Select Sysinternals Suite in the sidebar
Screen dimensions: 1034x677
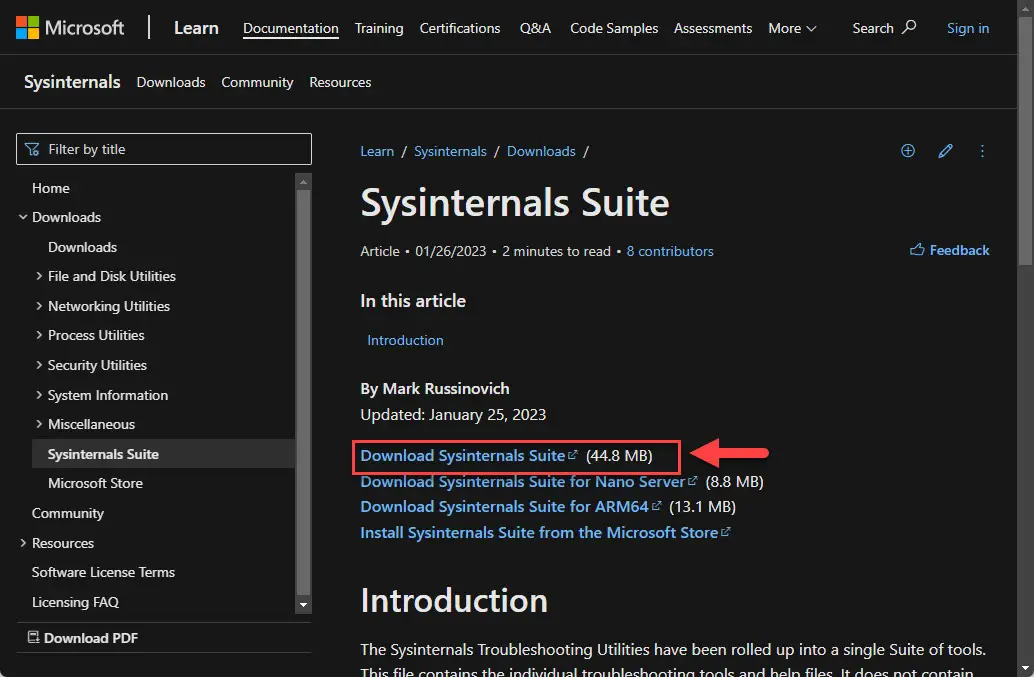[x=163, y=454]
